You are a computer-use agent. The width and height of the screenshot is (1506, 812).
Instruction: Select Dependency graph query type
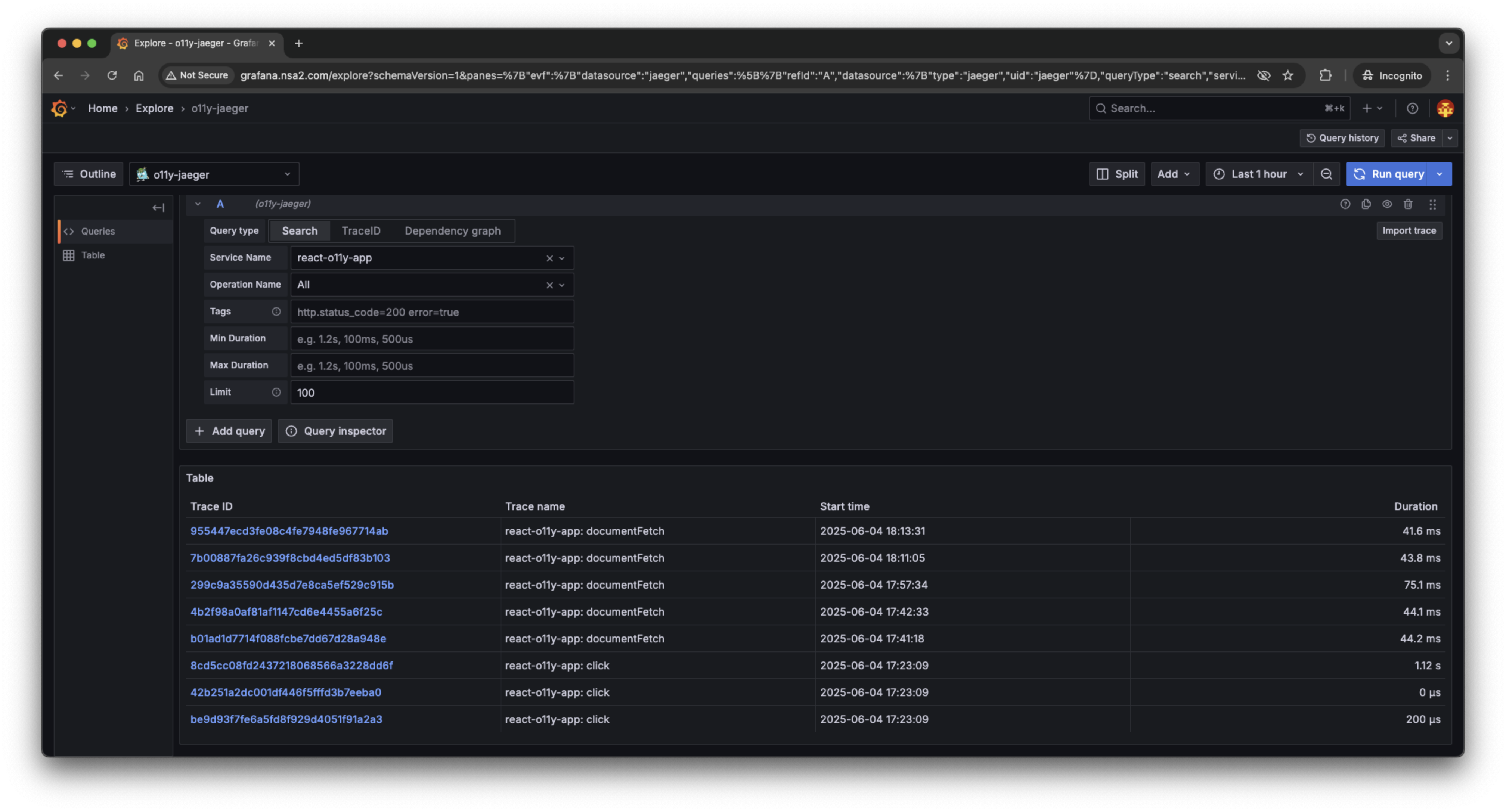[452, 231]
